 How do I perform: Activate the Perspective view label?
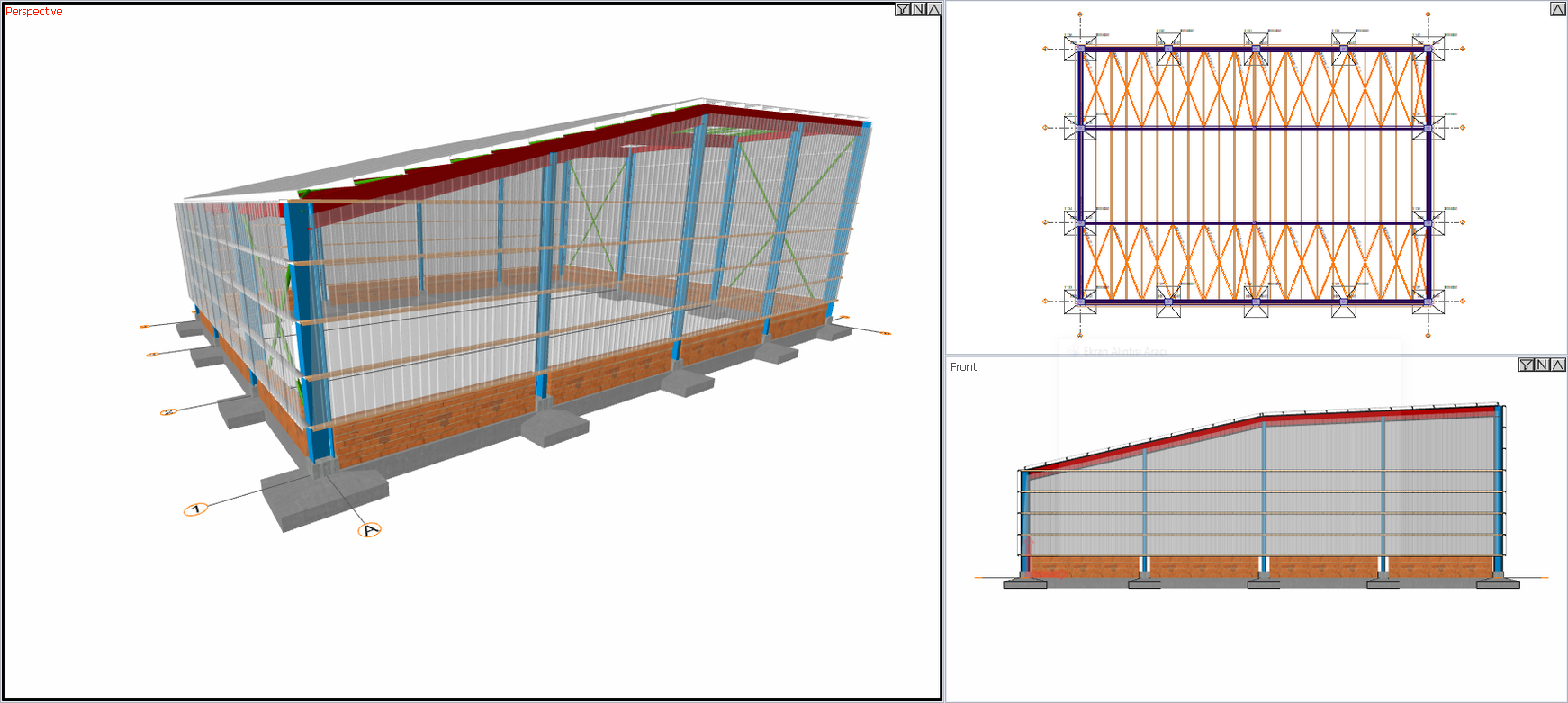[x=34, y=12]
